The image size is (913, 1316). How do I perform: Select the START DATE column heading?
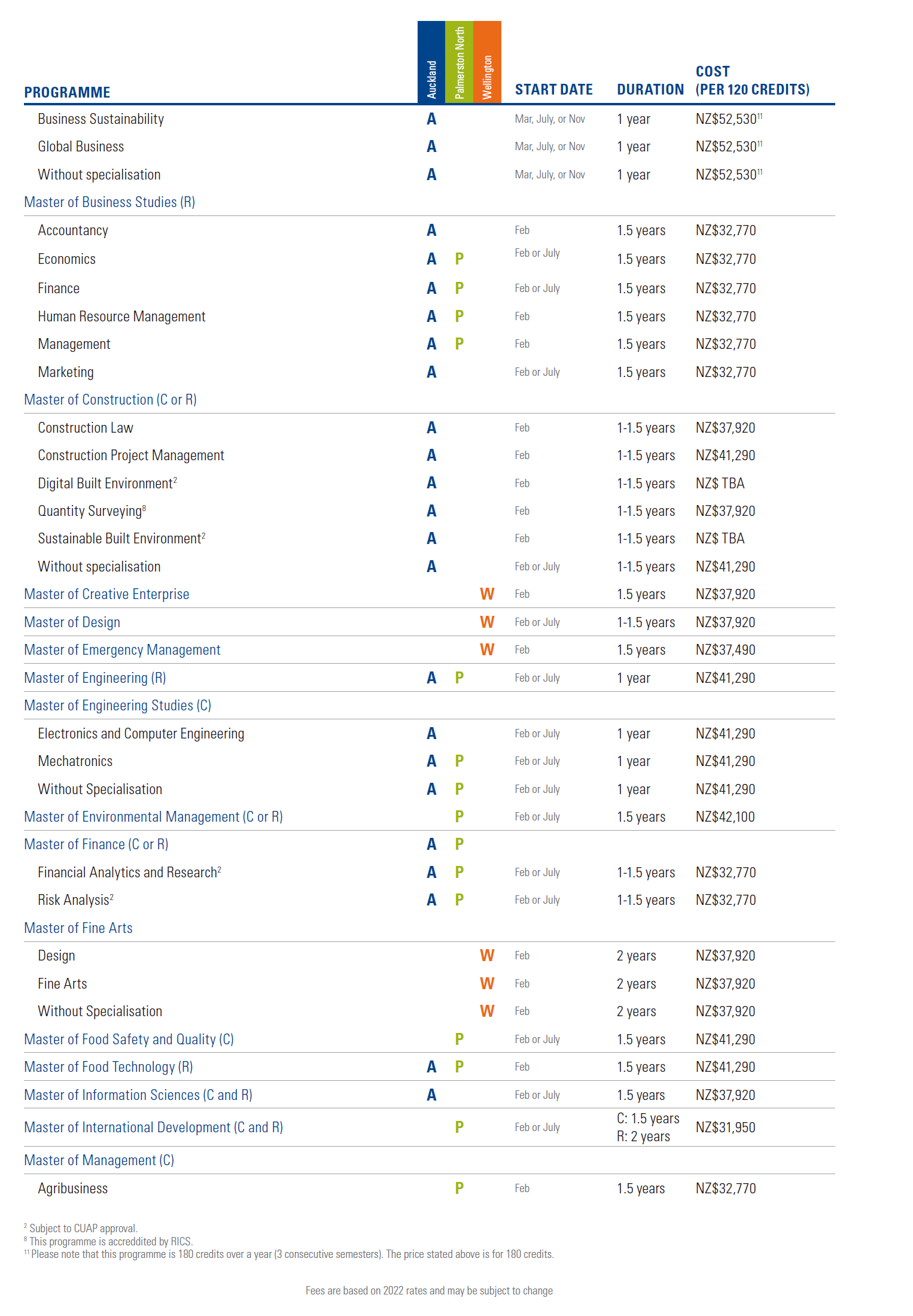[x=553, y=89]
